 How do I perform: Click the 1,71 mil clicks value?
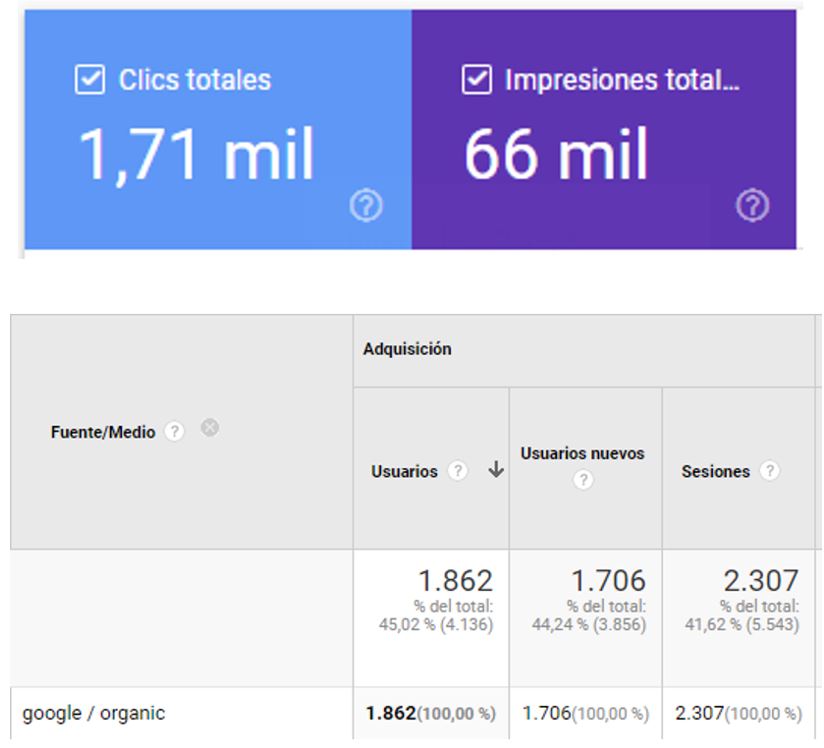(x=196, y=156)
